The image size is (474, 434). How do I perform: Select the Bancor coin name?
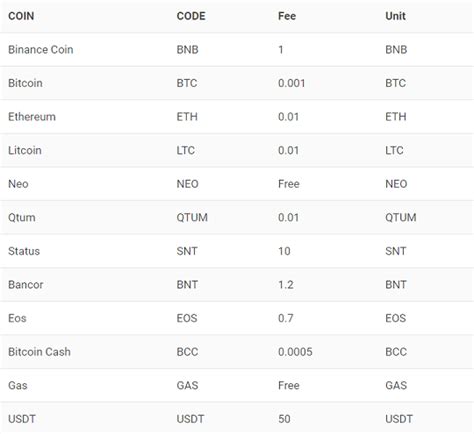(26, 285)
